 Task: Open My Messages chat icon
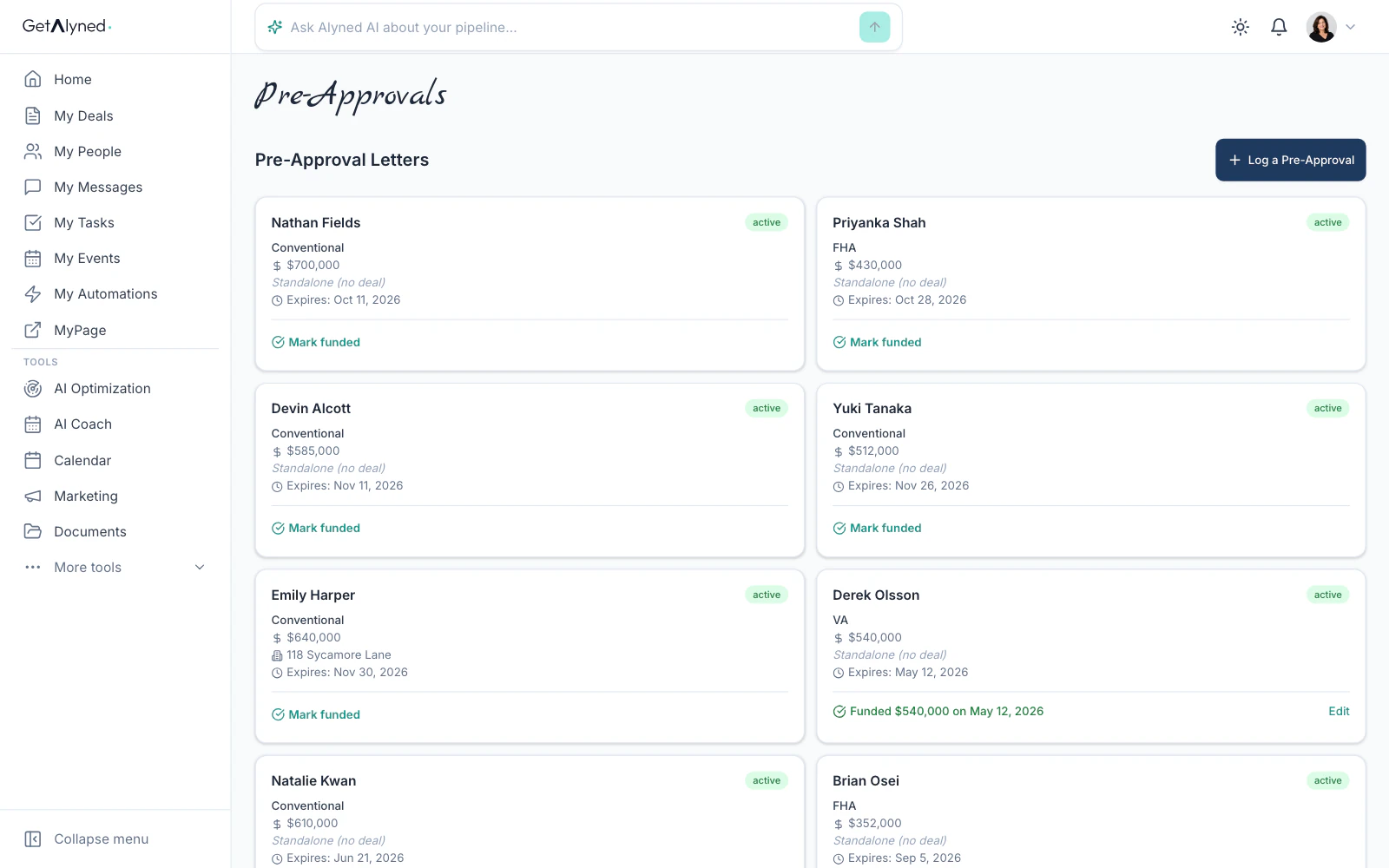click(33, 187)
